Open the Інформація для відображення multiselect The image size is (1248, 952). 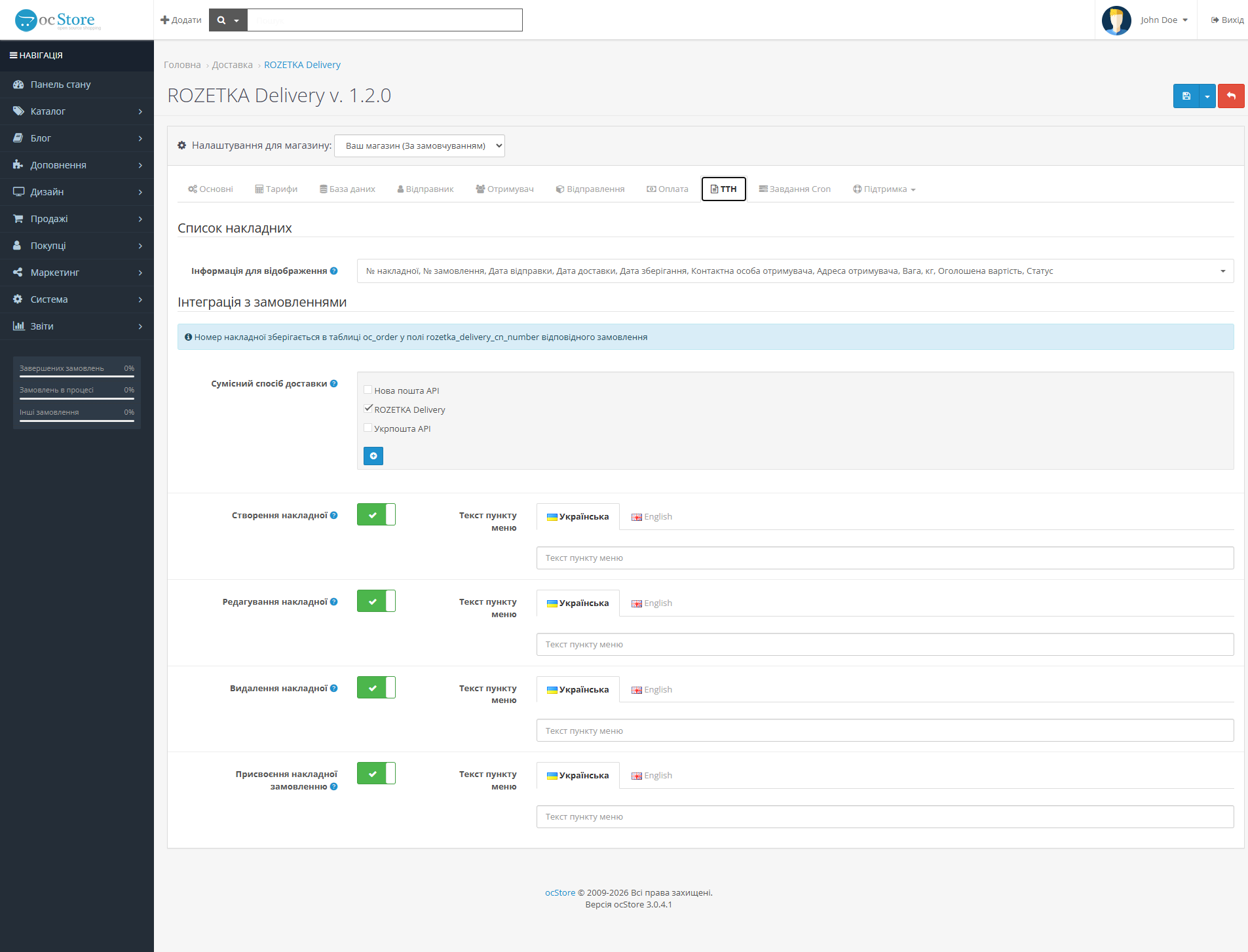(x=795, y=271)
